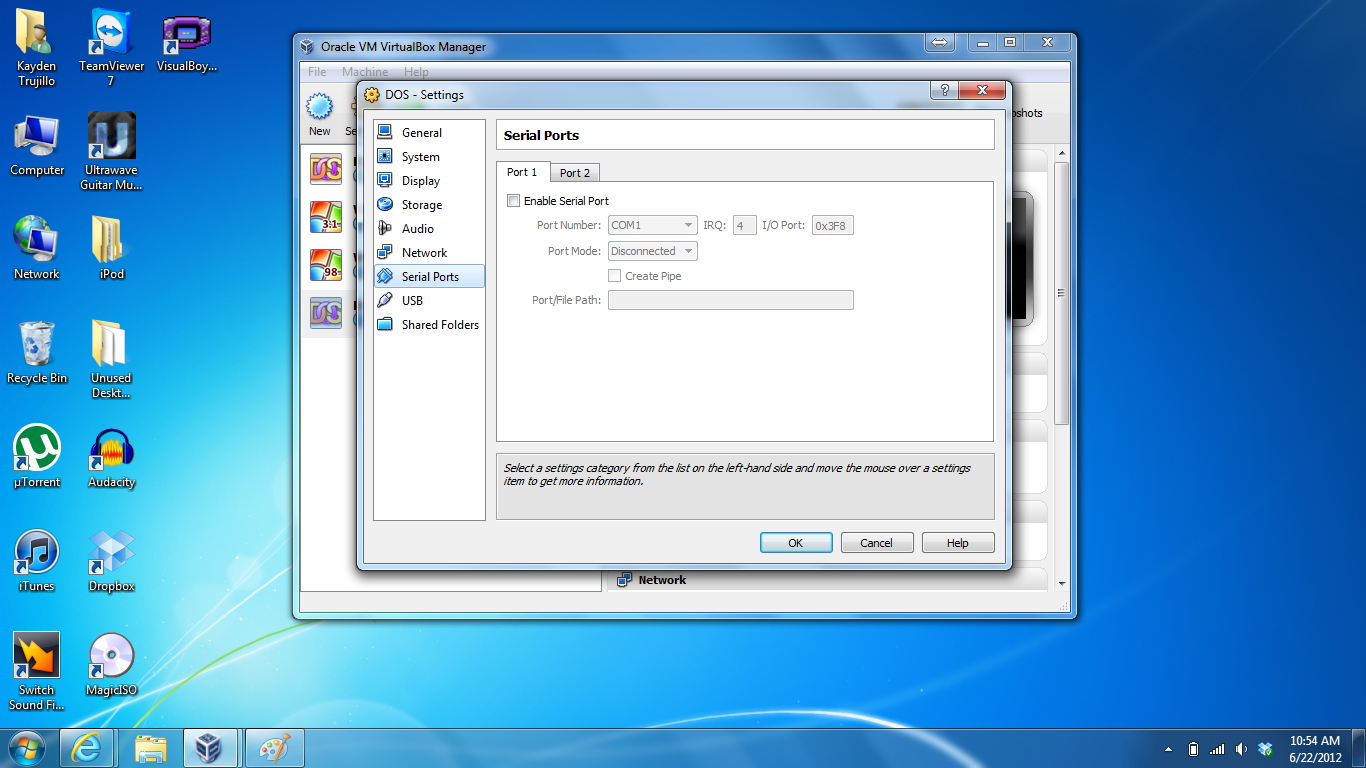Screen dimensions: 1366x768
Task: Open Storage disk icon in sidebar
Action: click(x=384, y=204)
